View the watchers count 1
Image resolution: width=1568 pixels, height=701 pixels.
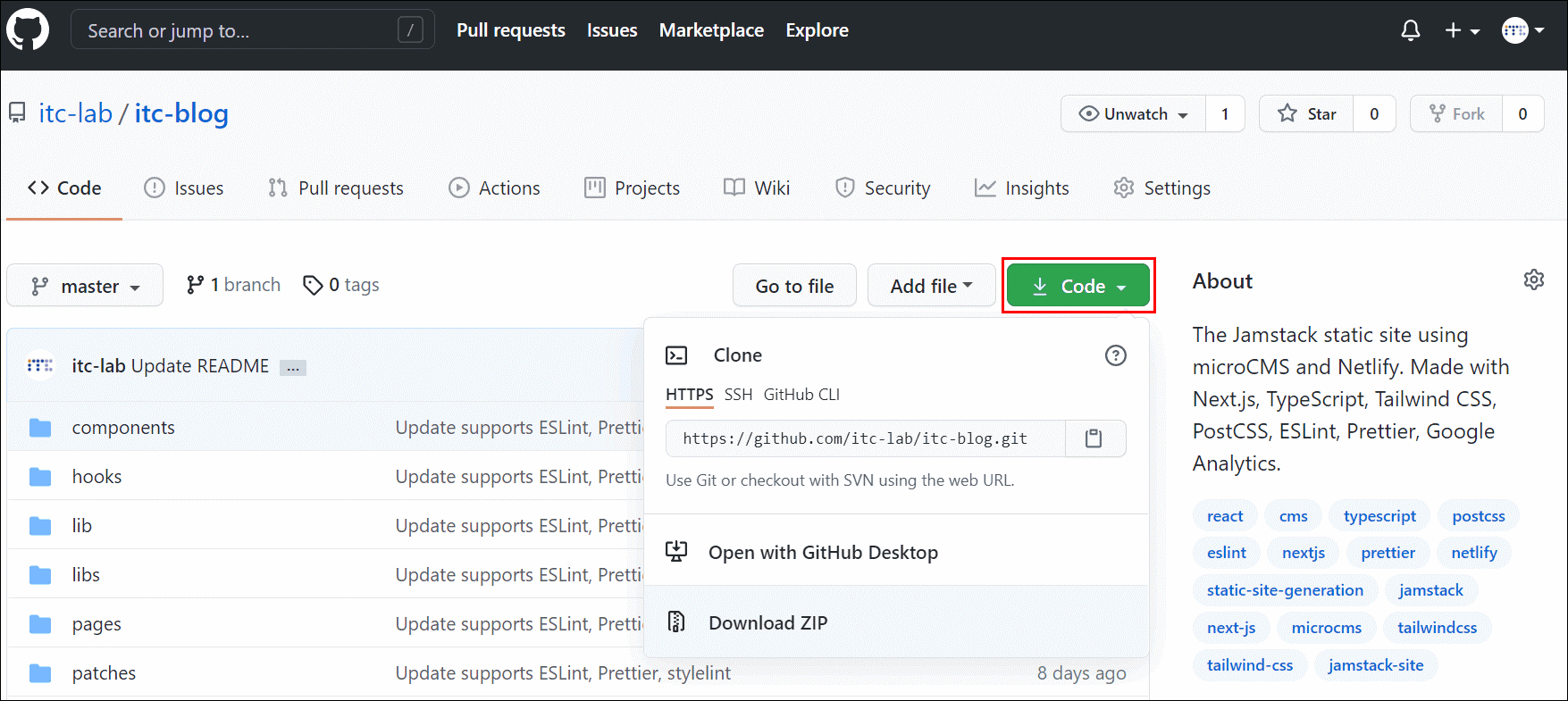(x=1225, y=113)
